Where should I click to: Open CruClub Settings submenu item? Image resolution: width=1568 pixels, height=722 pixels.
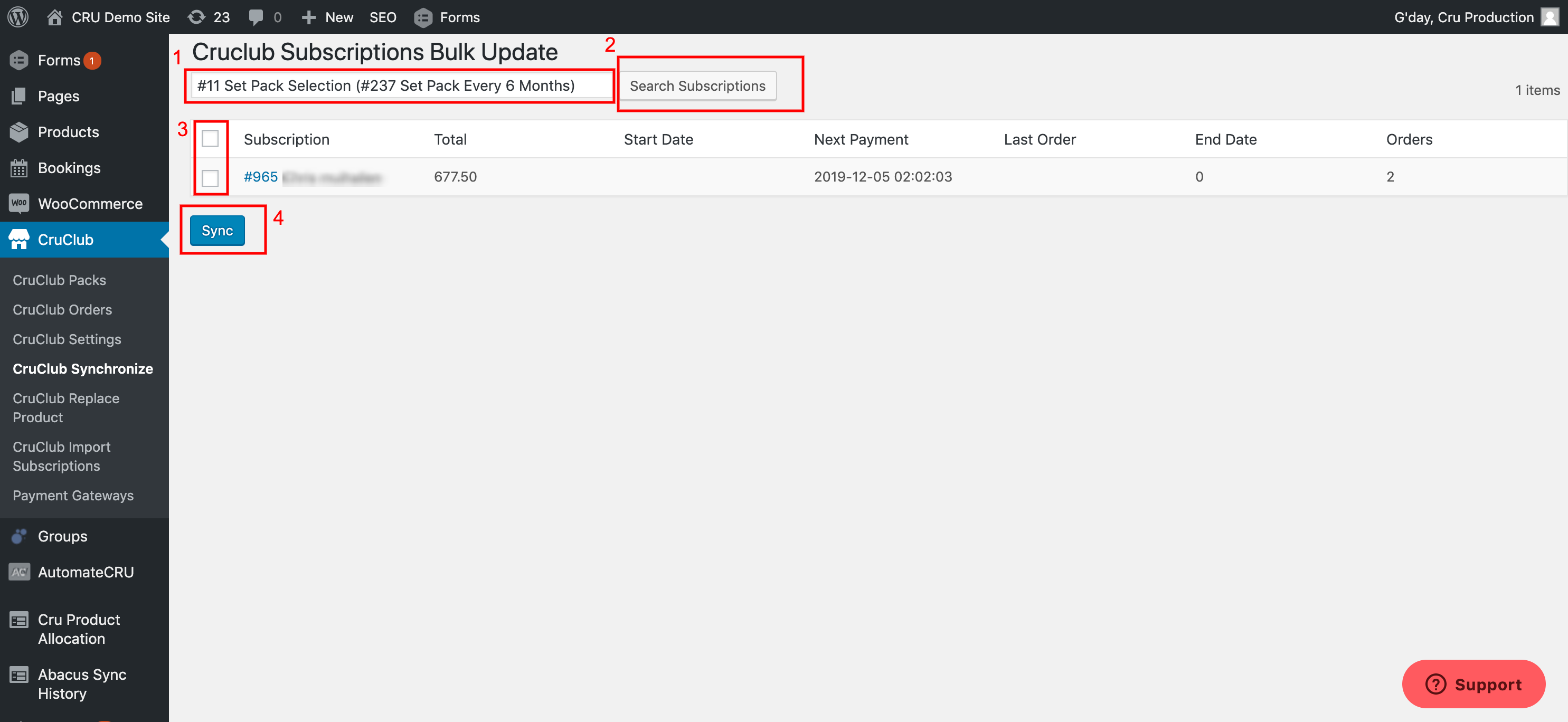tap(67, 339)
